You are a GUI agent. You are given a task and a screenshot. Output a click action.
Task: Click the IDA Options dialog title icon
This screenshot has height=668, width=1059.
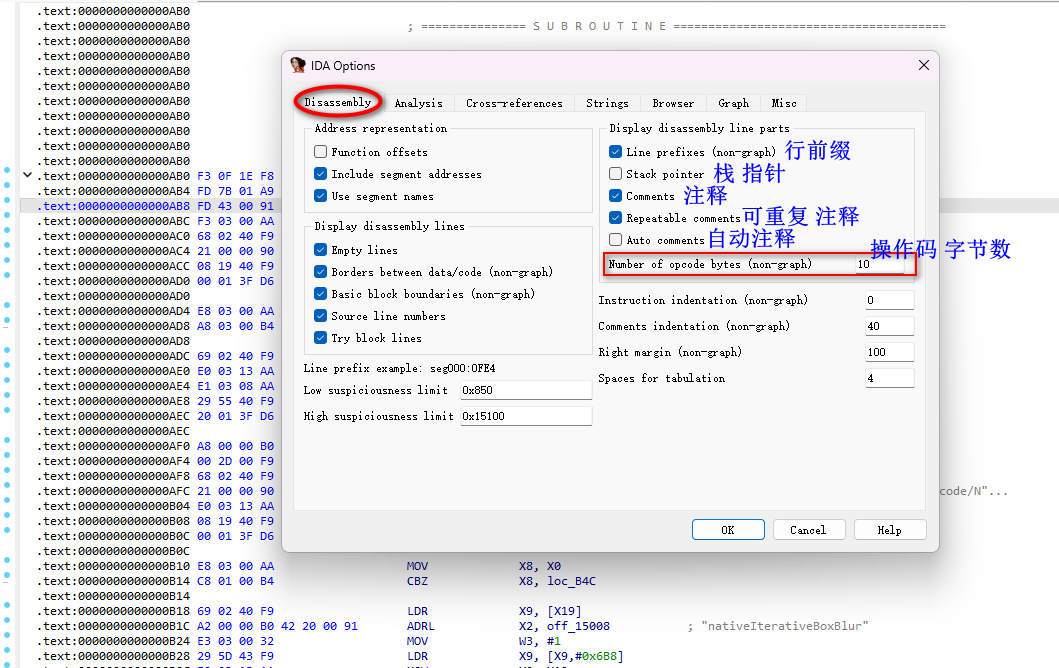click(x=298, y=65)
